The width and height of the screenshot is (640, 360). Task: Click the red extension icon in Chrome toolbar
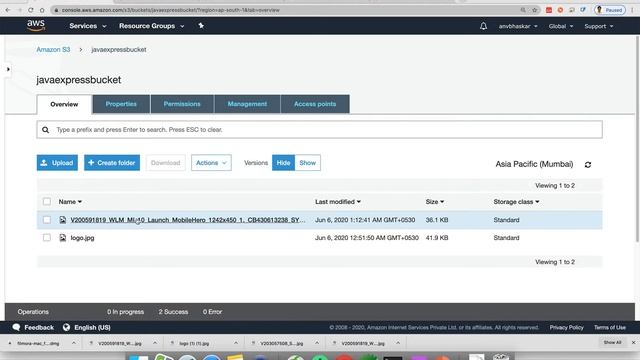(x=549, y=10)
